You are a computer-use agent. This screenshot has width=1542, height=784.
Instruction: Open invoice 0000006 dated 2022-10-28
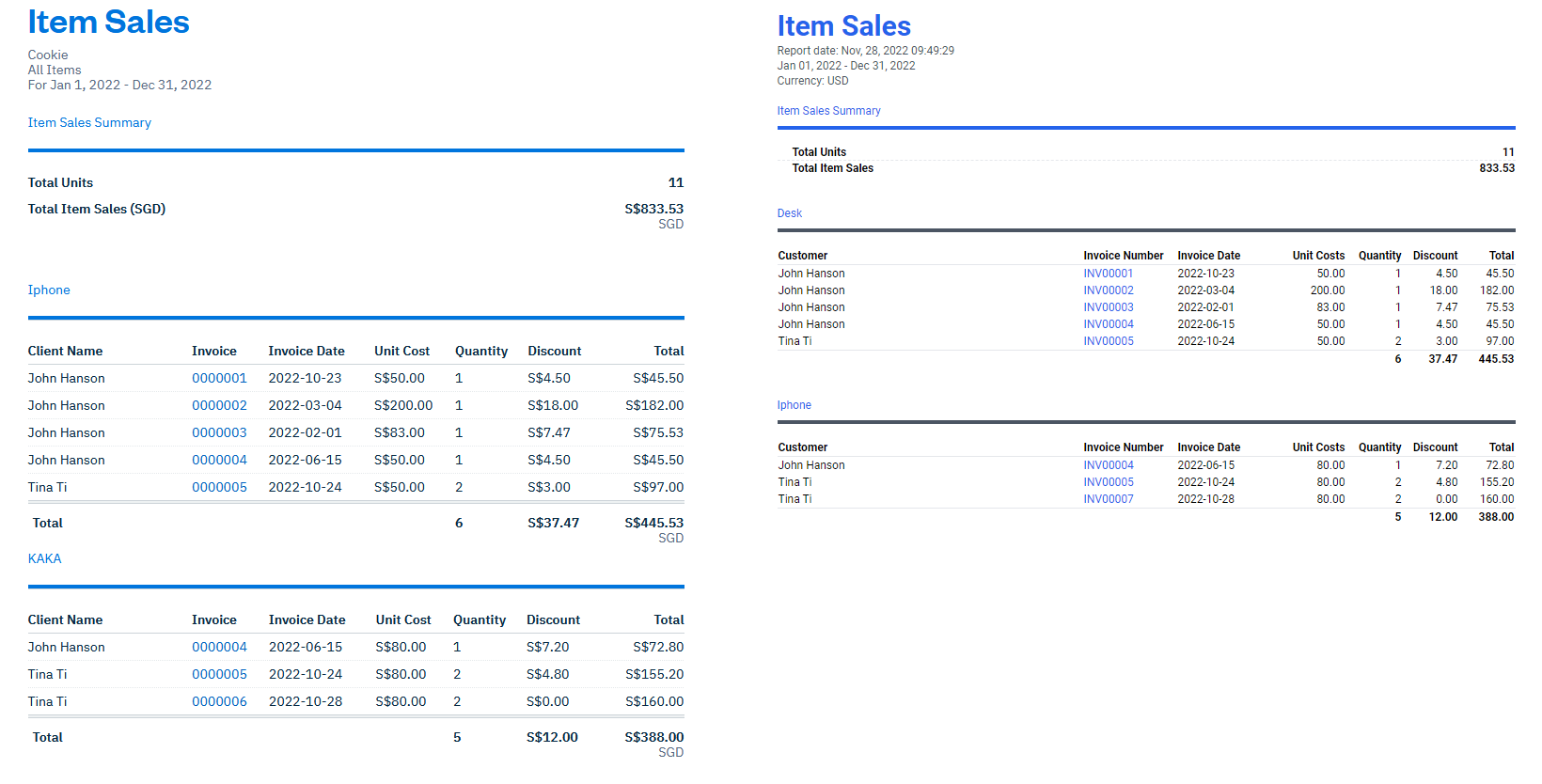tap(219, 701)
